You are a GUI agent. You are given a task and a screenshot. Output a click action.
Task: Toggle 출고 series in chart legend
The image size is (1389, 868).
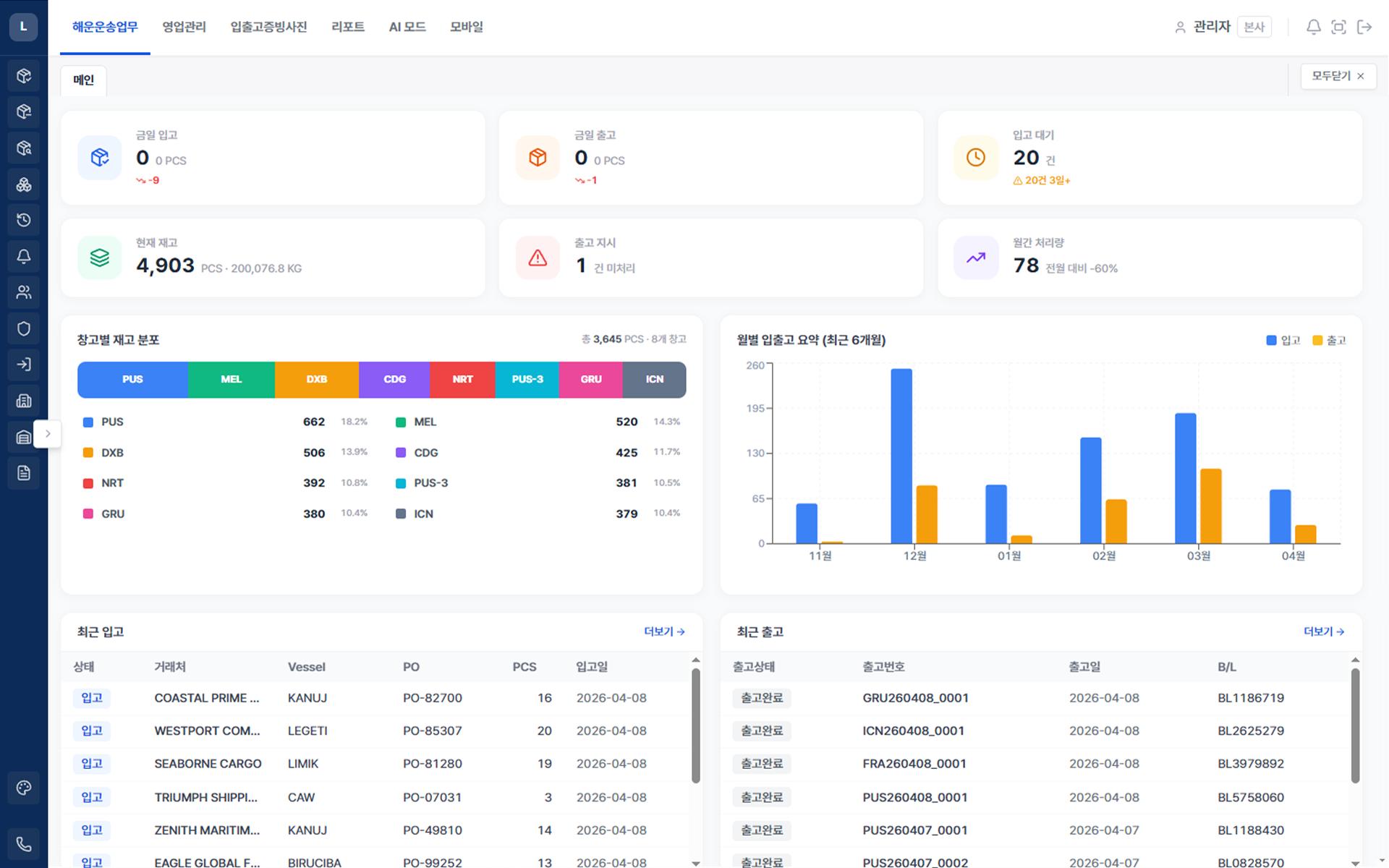(1329, 340)
